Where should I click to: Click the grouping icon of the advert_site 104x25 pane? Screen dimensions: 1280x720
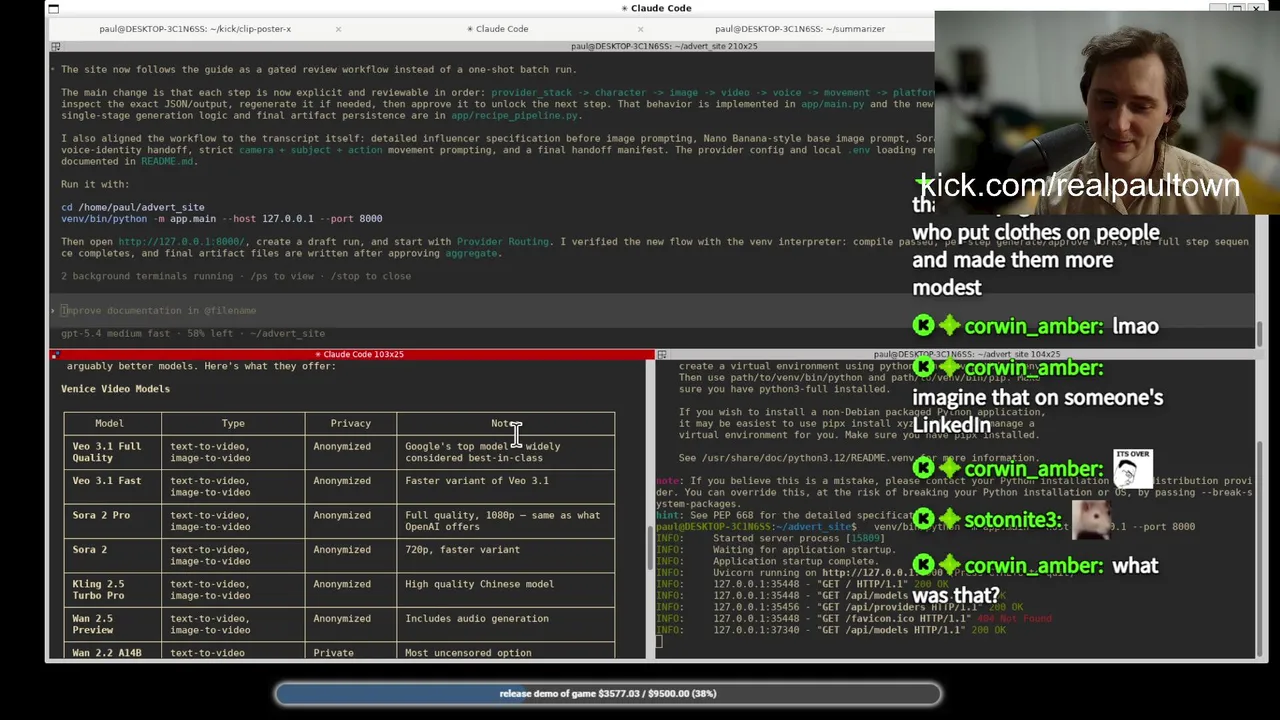[x=661, y=354]
